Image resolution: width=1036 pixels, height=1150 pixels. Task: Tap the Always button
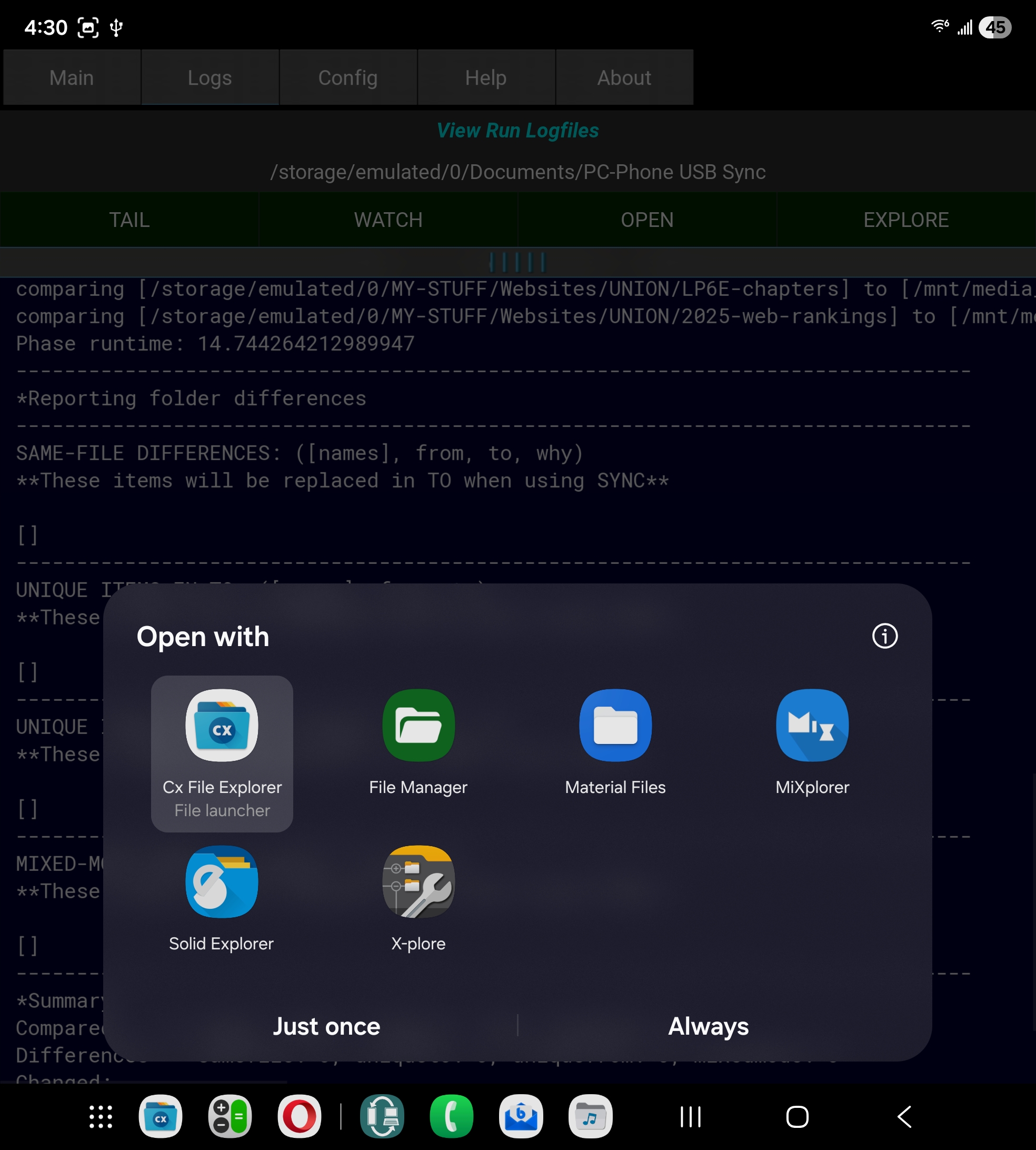[708, 1026]
